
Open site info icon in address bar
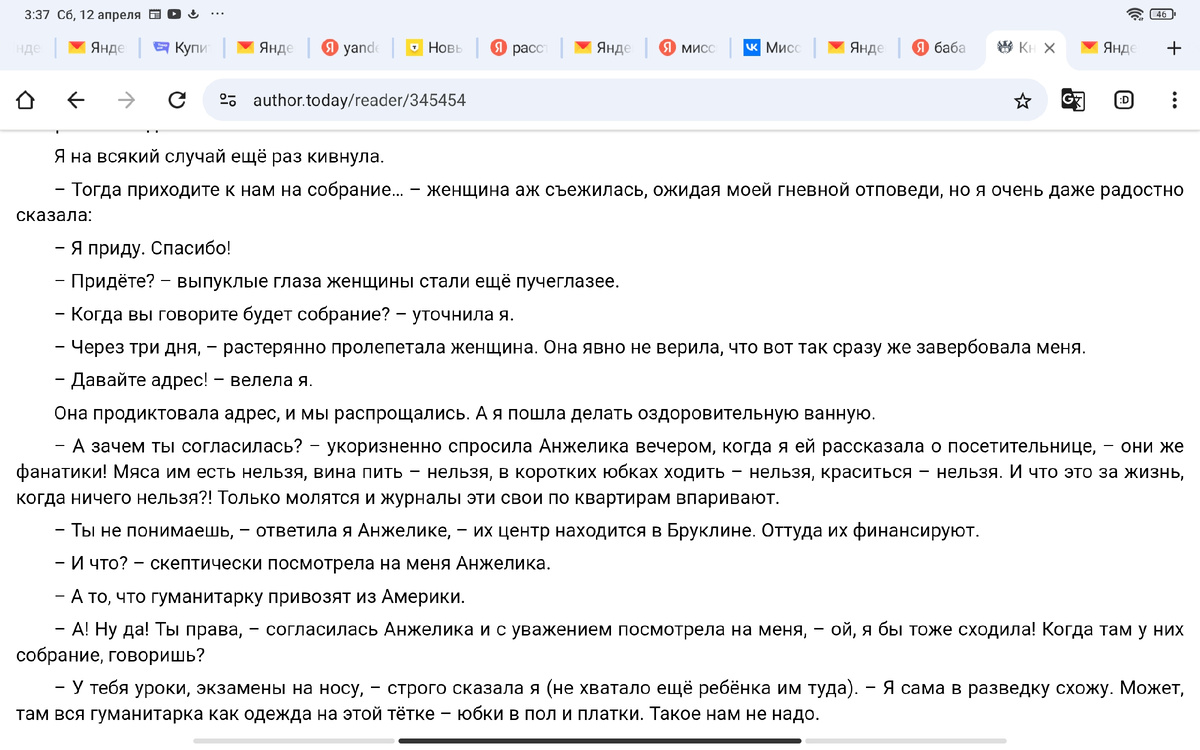(x=228, y=100)
